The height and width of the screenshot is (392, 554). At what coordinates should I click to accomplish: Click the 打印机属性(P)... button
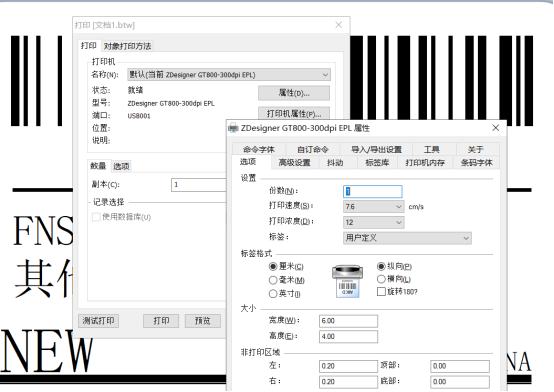pyautogui.click(x=294, y=113)
